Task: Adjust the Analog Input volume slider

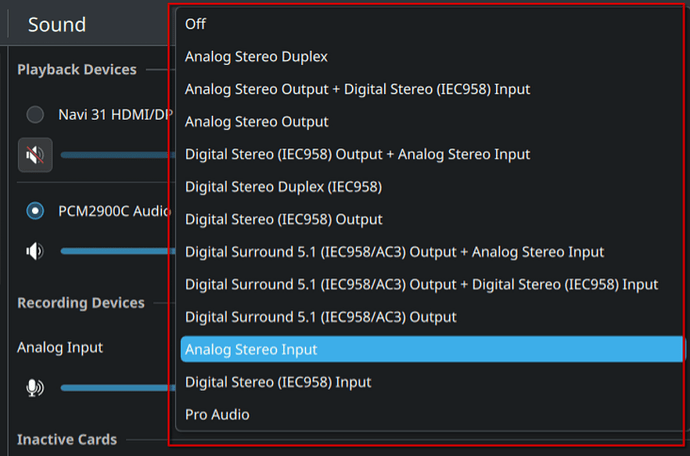Action: coord(118,388)
